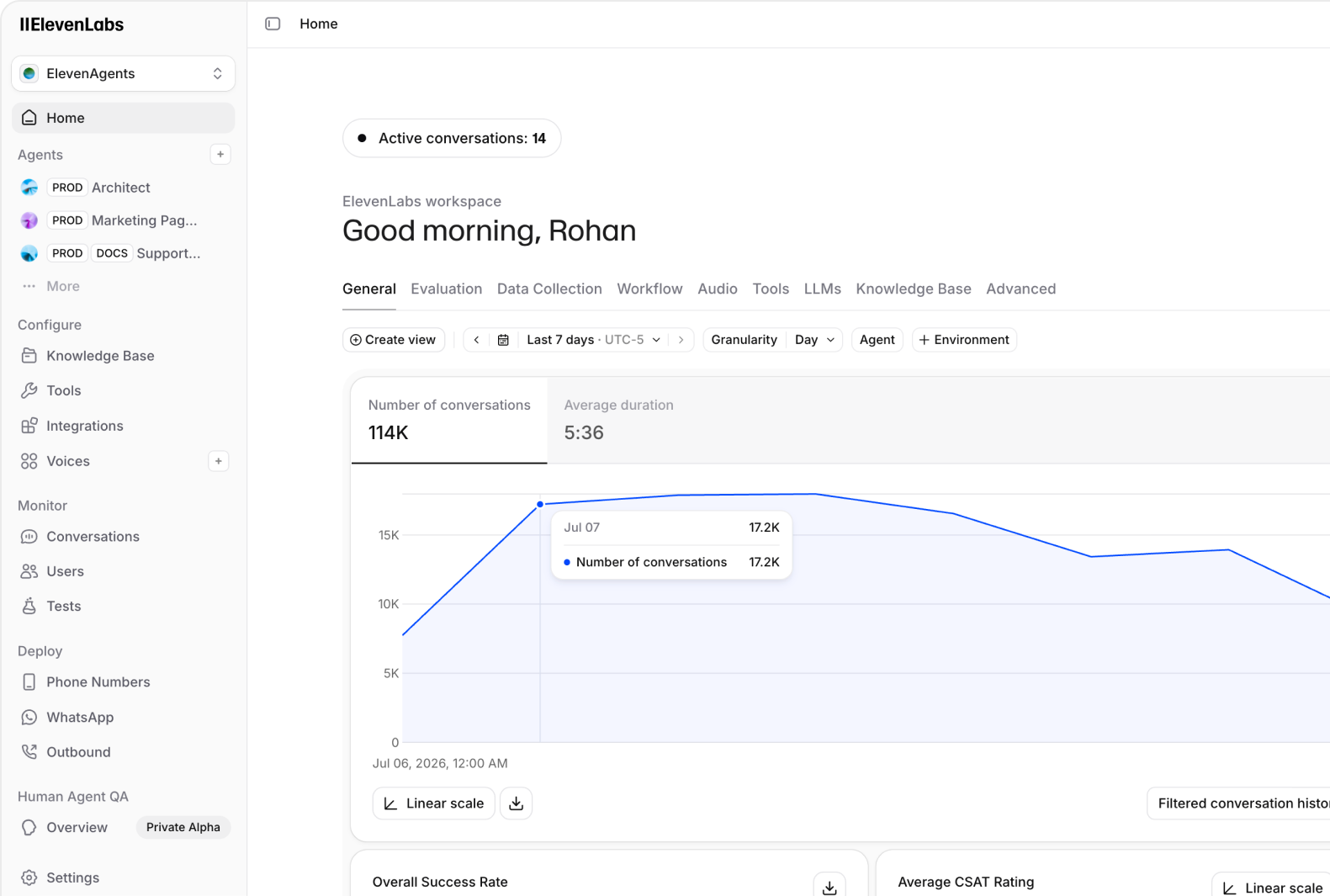Click the Tests flask icon

point(29,606)
